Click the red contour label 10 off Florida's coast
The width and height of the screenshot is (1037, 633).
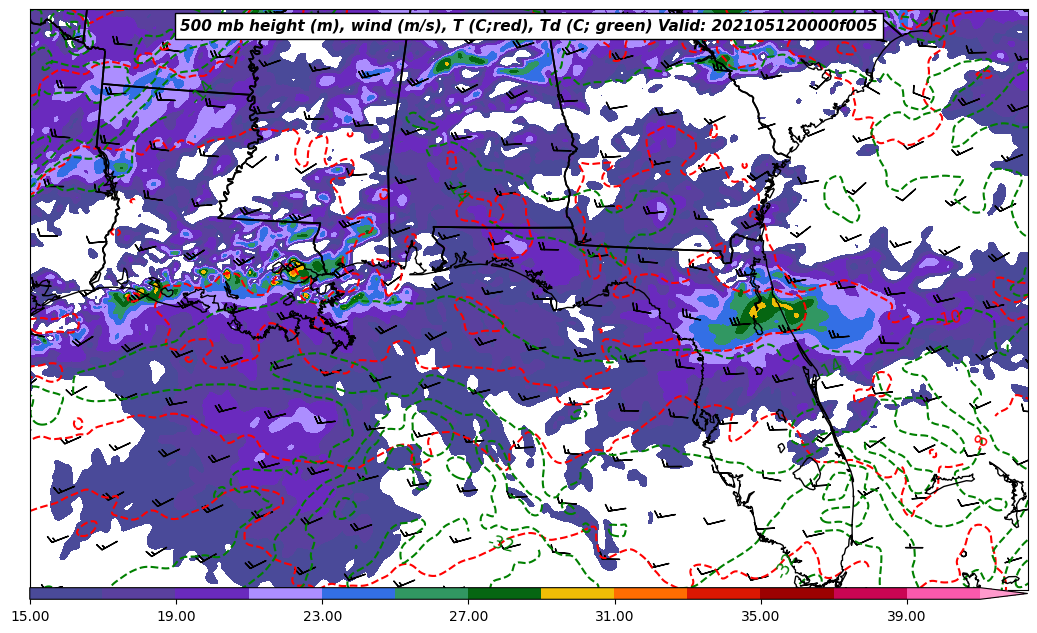[x=951, y=316]
